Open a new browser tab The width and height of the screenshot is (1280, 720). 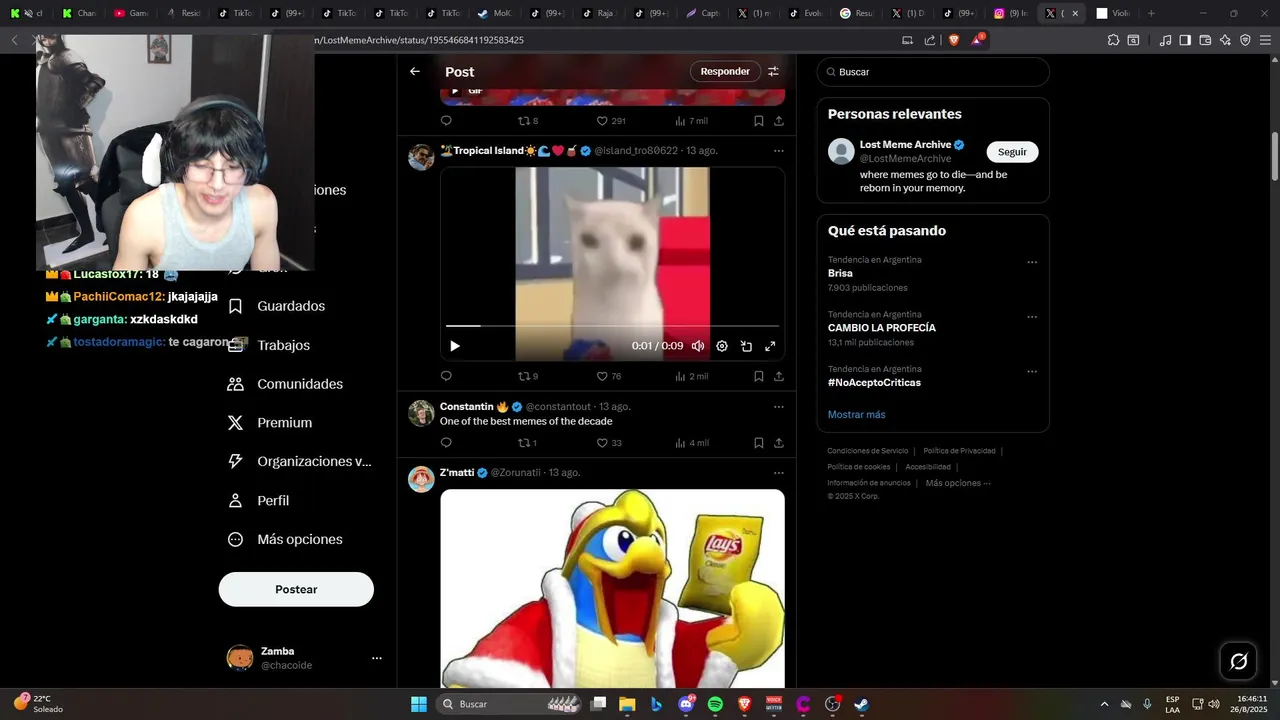(x=1151, y=13)
